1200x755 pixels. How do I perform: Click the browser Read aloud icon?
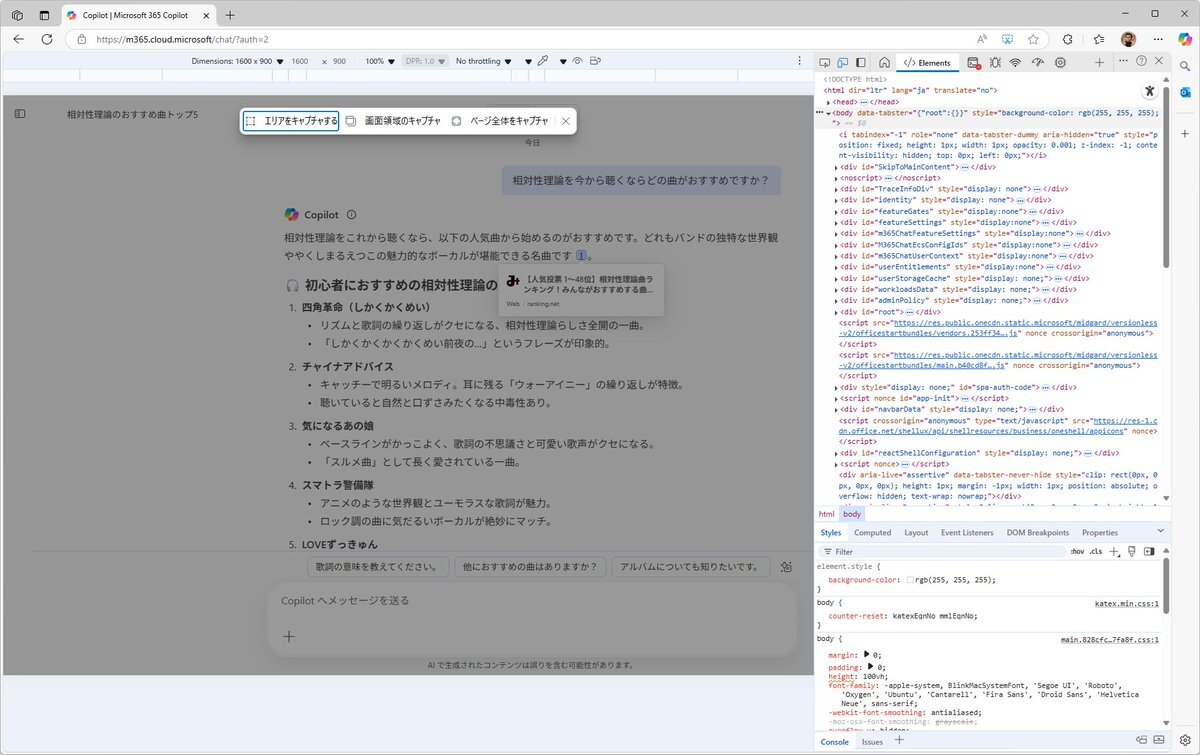(984, 39)
